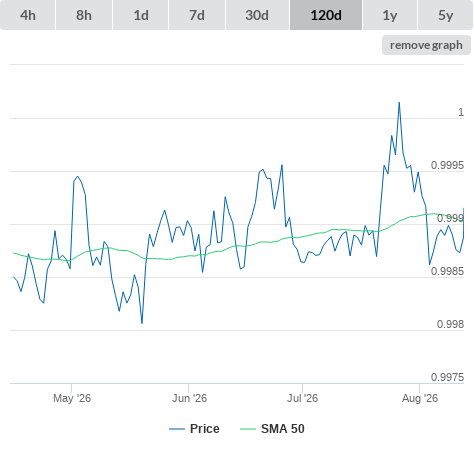
Task: Click the remove graph button
Action: pos(426,45)
